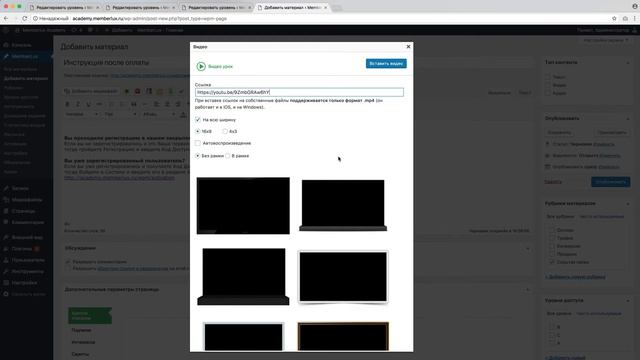Image resolution: width=640 pixels, height=360 pixels.
Task: Choose the В рамке radio option
Action: 228,156
